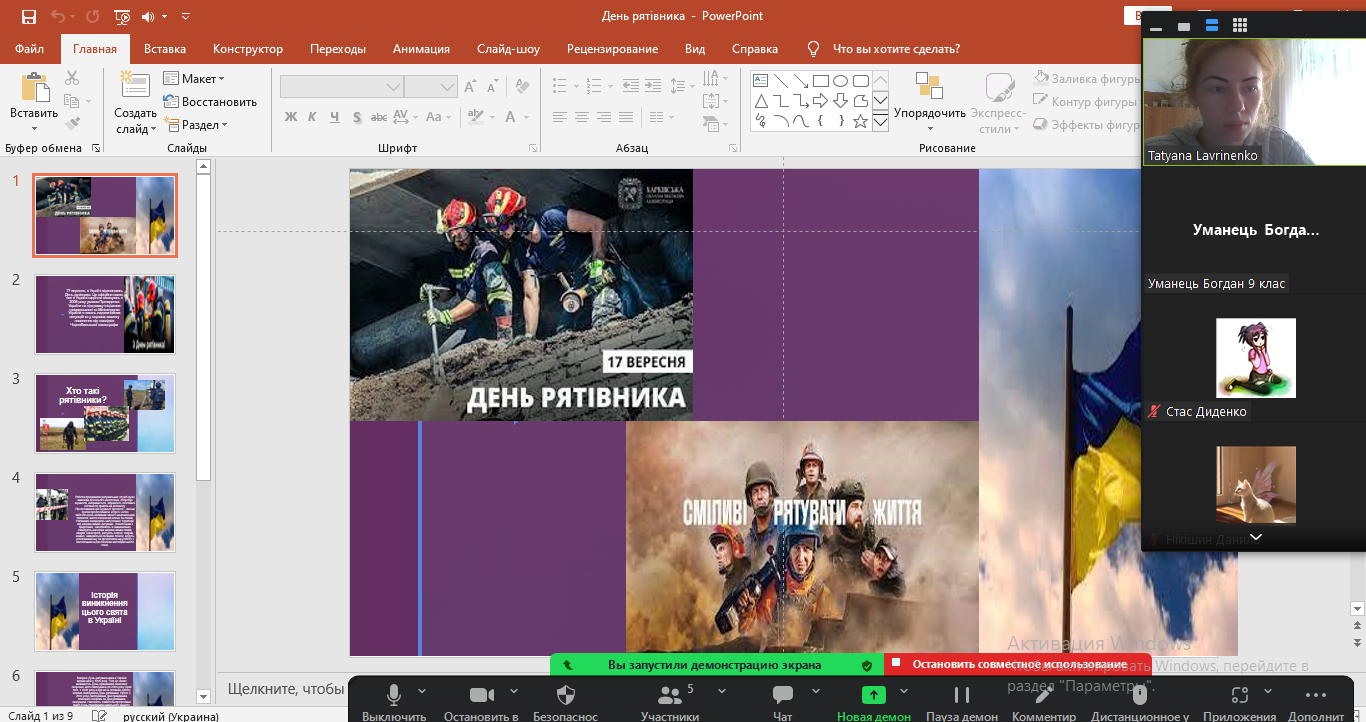The height and width of the screenshot is (722, 1366).
Task: Mute microphone with Выключить button
Action: pyautogui.click(x=394, y=701)
